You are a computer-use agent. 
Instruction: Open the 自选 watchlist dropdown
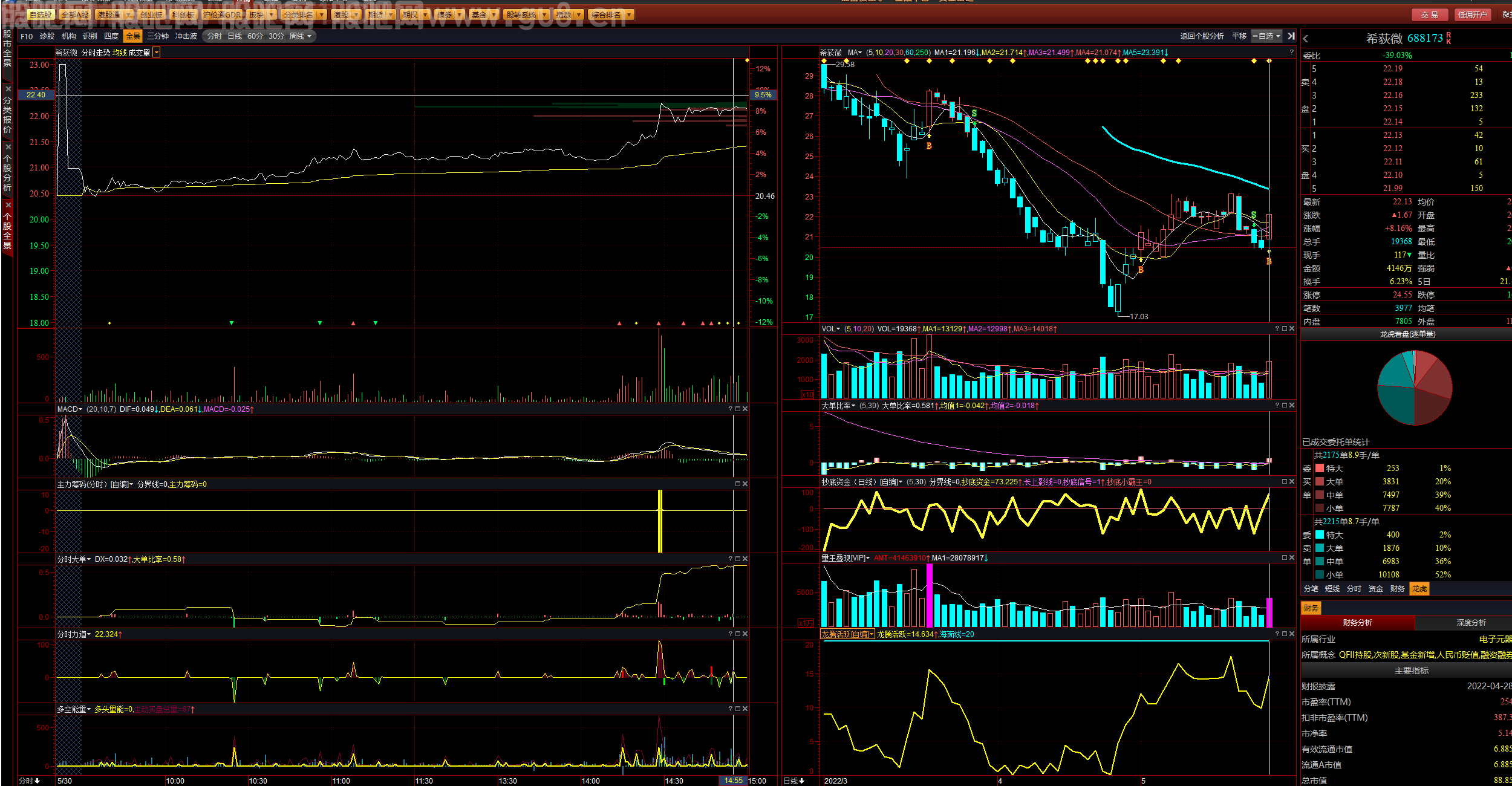coord(1266,36)
